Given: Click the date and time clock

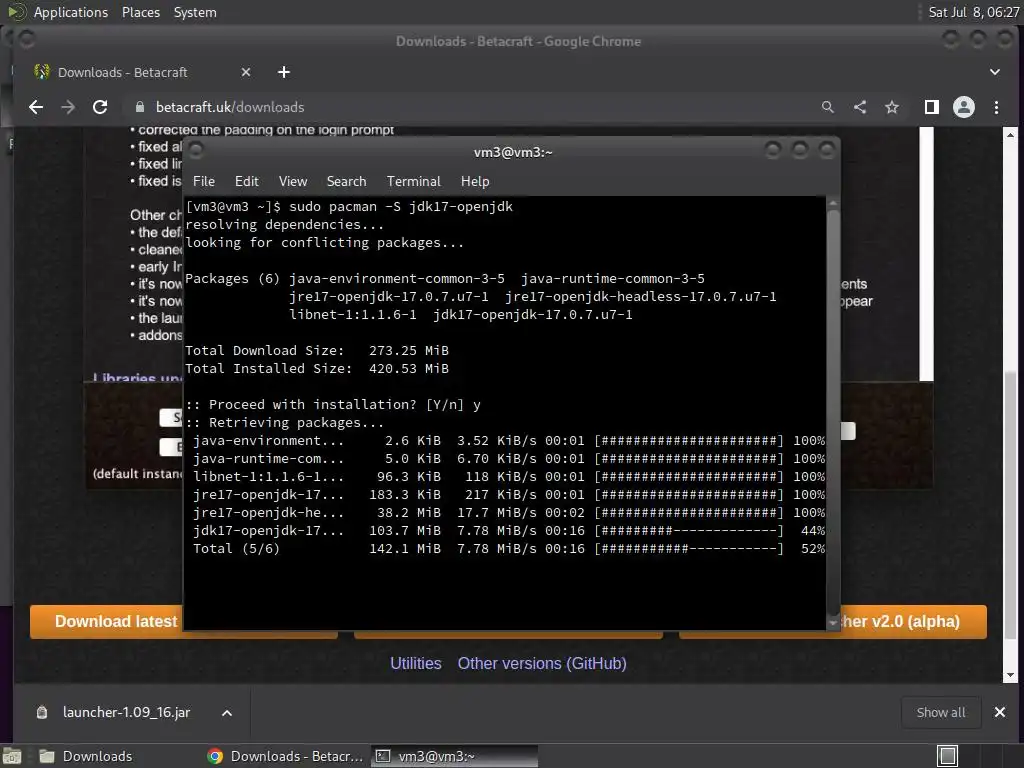Looking at the screenshot, I should [974, 12].
